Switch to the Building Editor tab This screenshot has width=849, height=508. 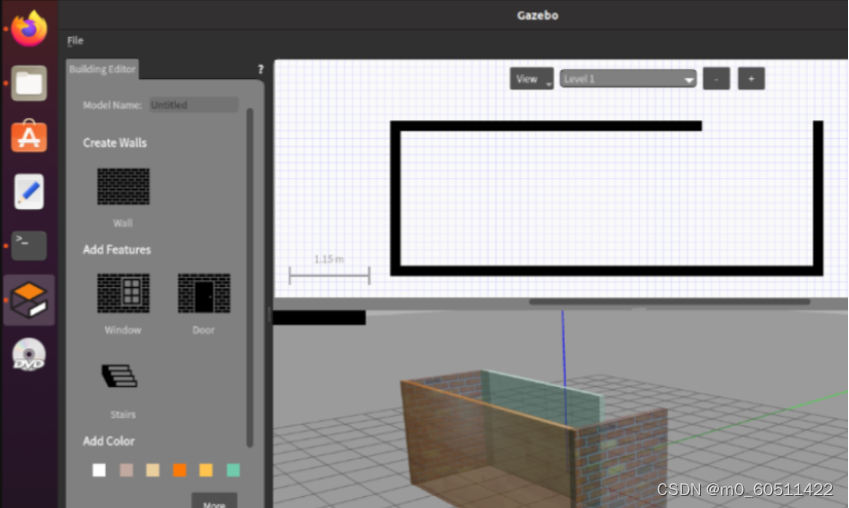pyautogui.click(x=102, y=69)
